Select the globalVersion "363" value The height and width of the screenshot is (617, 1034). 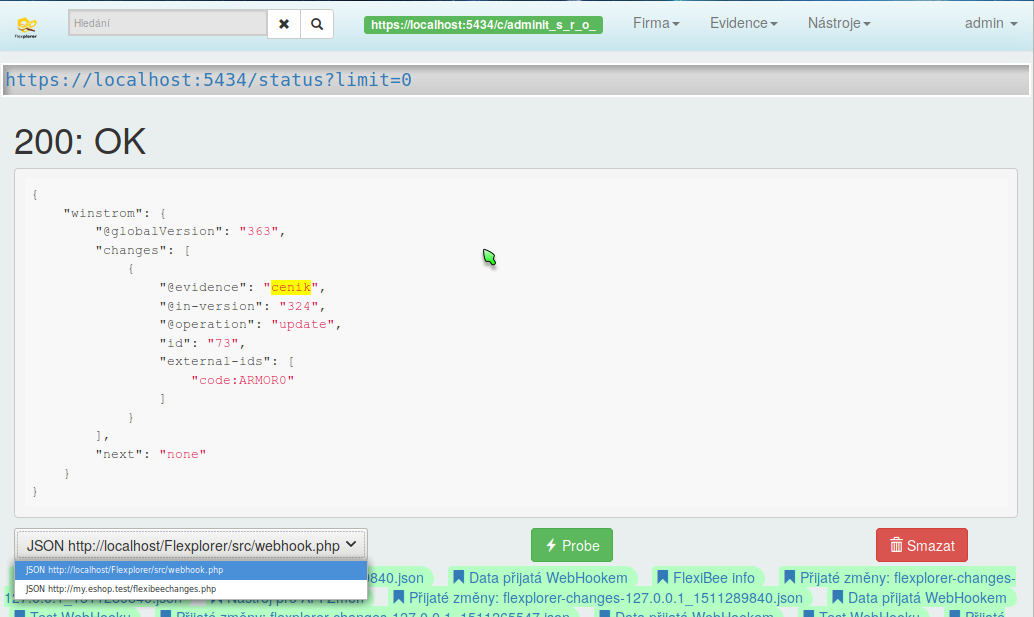(x=258, y=231)
